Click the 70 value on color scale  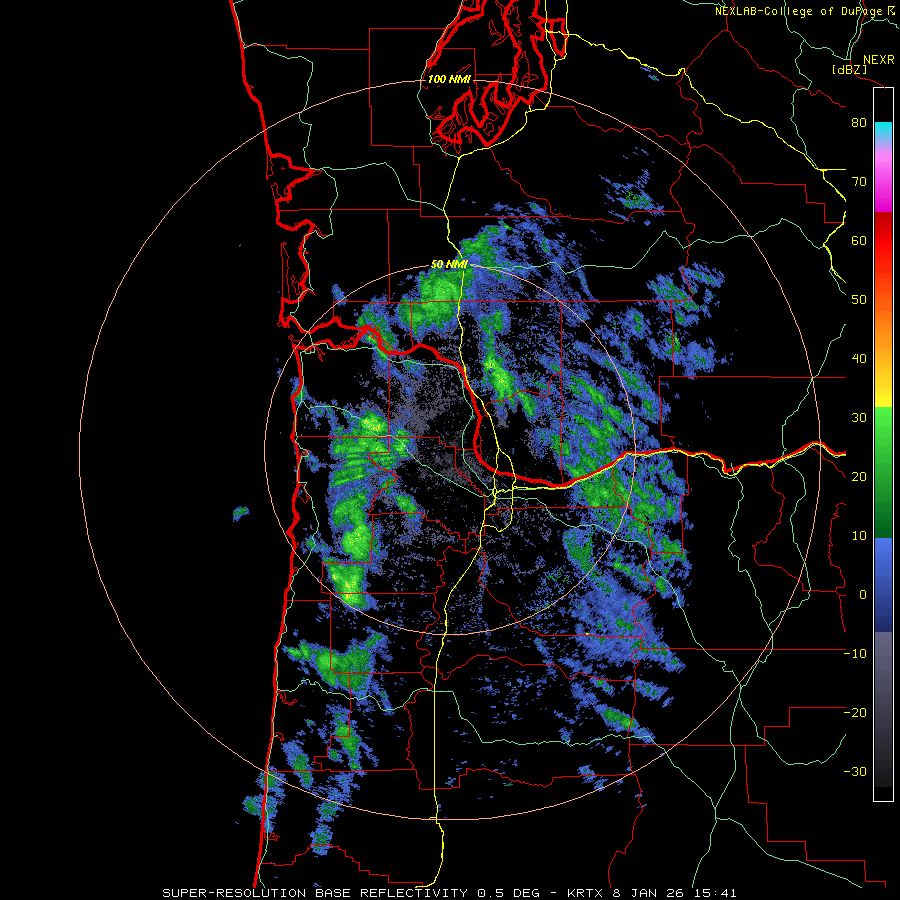859,181
